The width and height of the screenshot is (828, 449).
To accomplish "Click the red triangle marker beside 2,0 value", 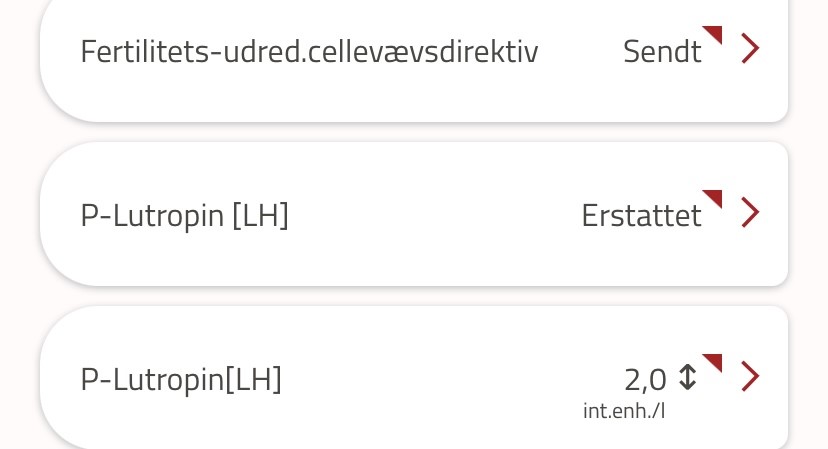I will pos(714,361).
